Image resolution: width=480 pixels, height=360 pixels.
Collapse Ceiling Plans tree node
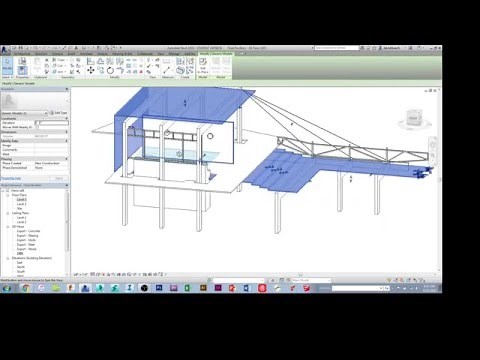(8, 213)
